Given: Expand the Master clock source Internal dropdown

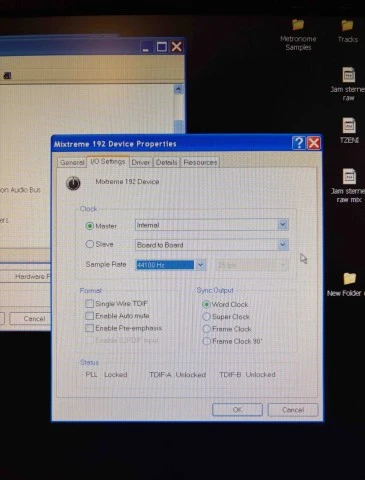Looking at the screenshot, I should (x=283, y=225).
